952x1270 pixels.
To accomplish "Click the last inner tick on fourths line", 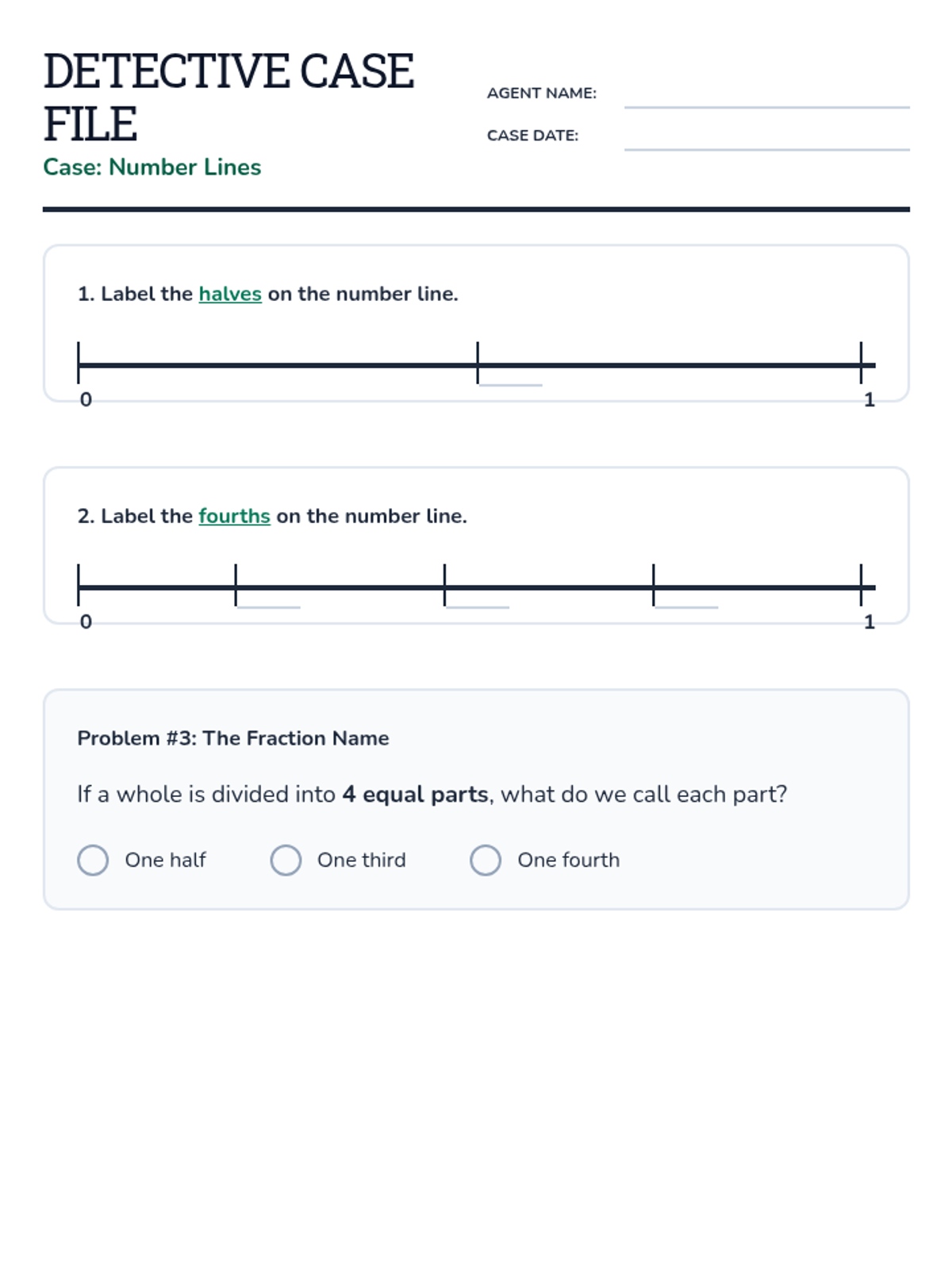I will click(654, 586).
